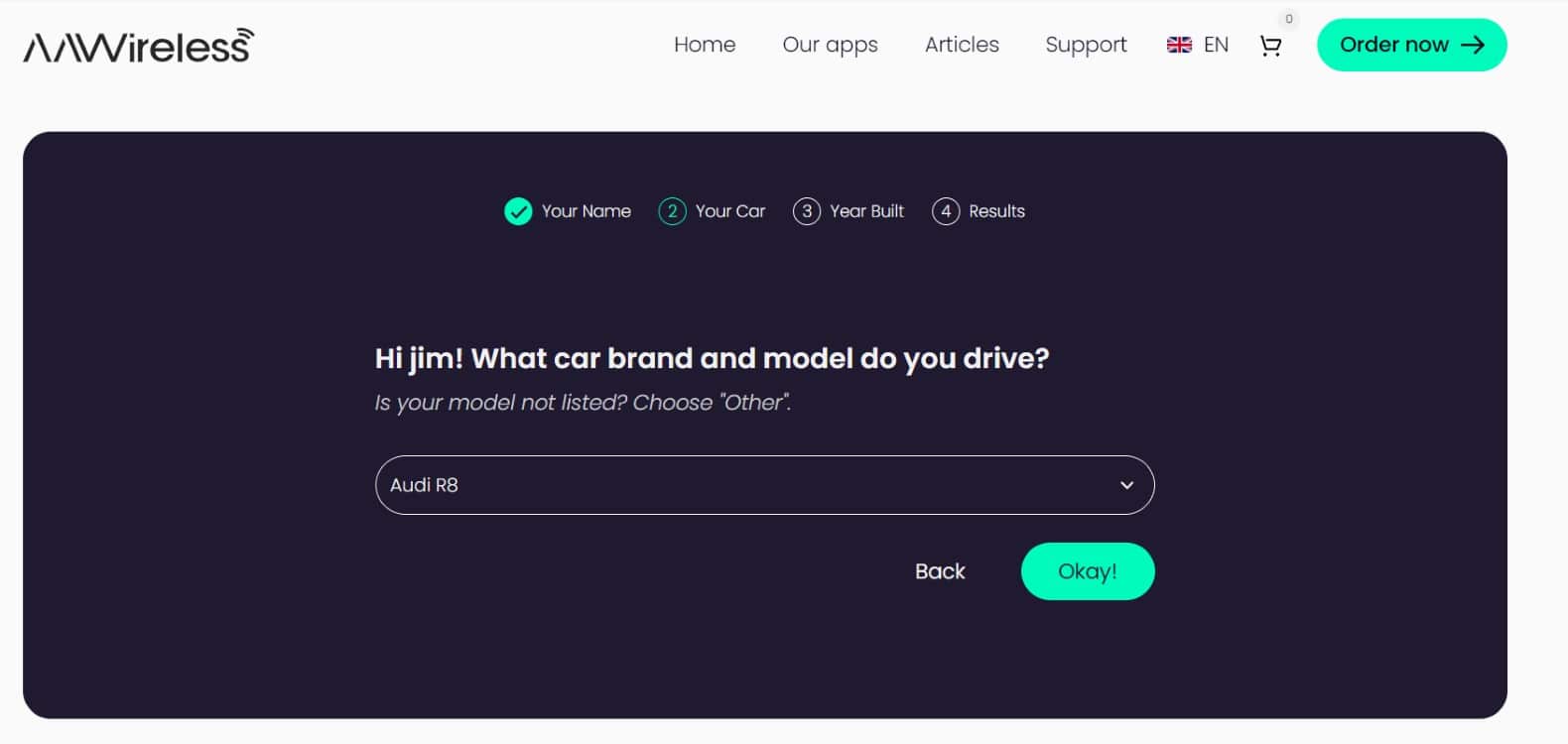Click the British flag language icon
Viewport: 1568px width, 744px height.
point(1179,44)
